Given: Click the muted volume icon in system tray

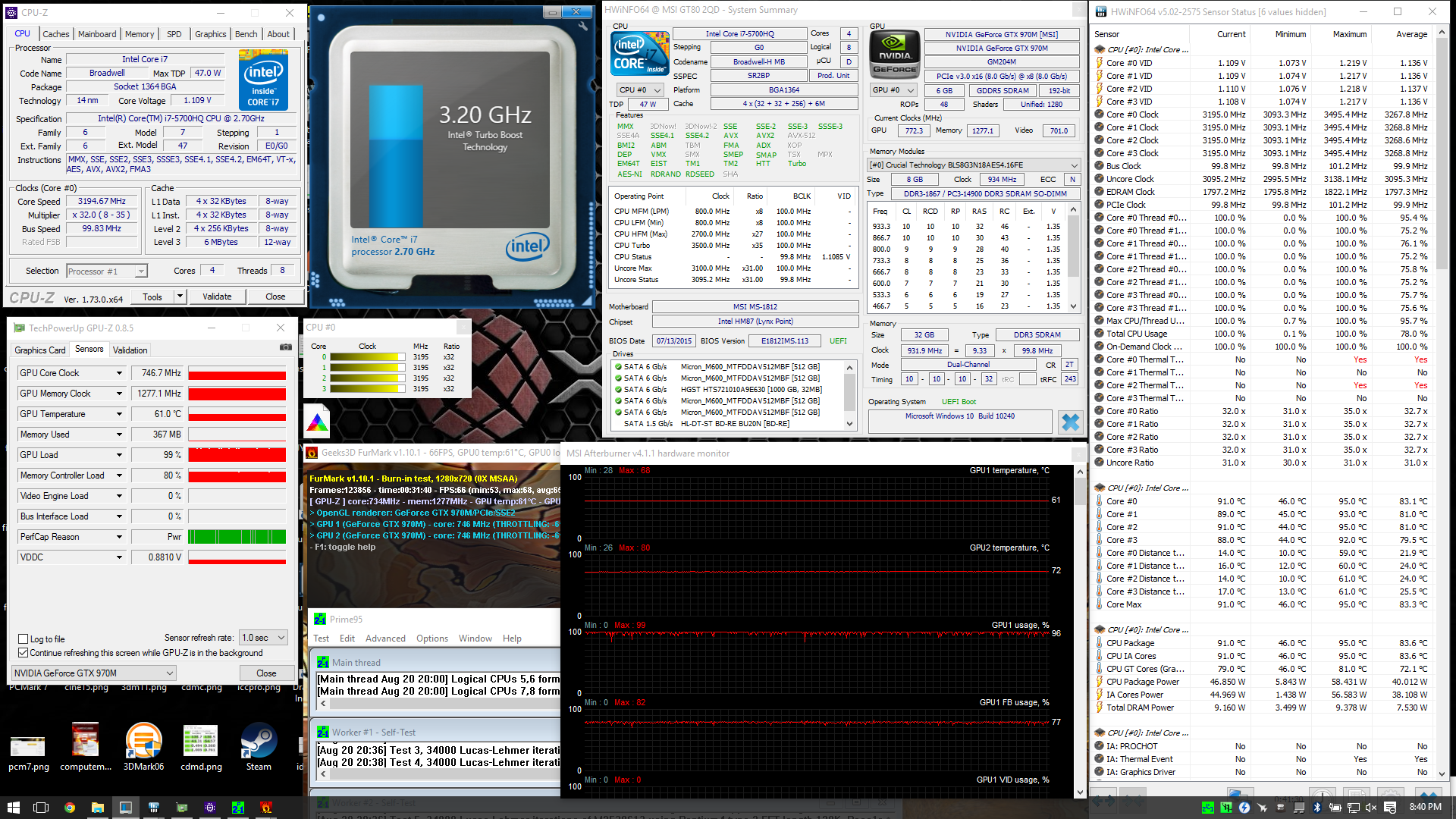Looking at the screenshot, I should pyautogui.click(x=1371, y=808).
